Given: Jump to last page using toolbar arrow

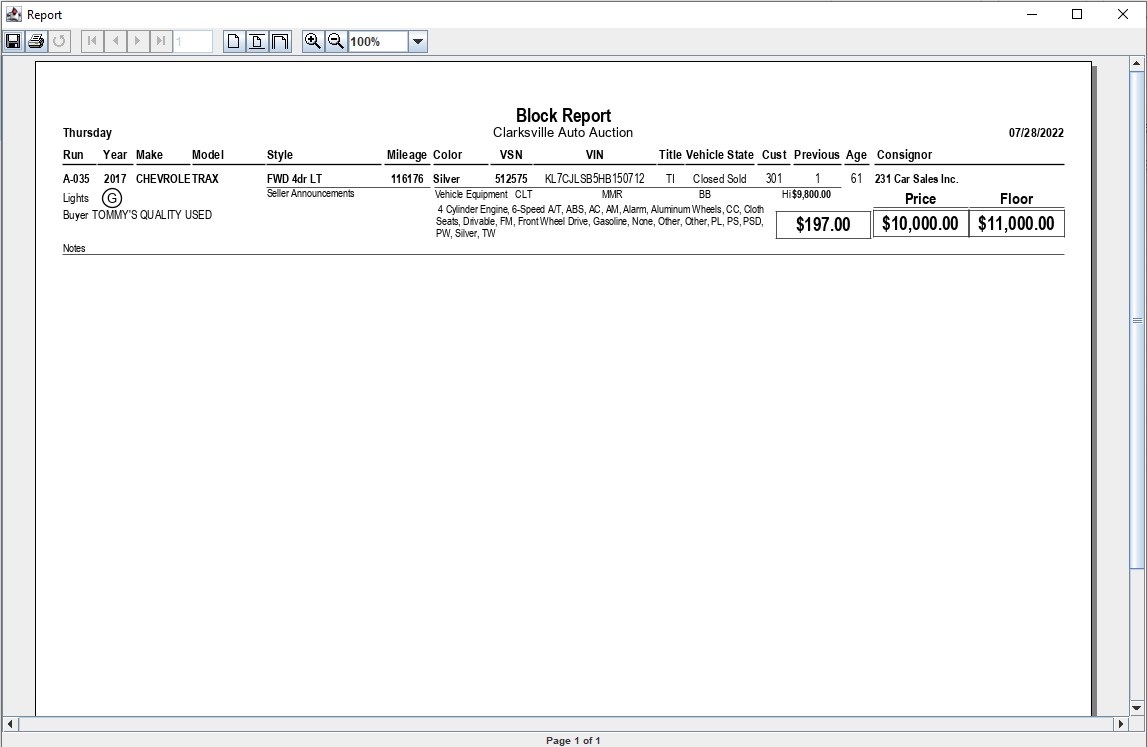Looking at the screenshot, I should click(x=161, y=41).
